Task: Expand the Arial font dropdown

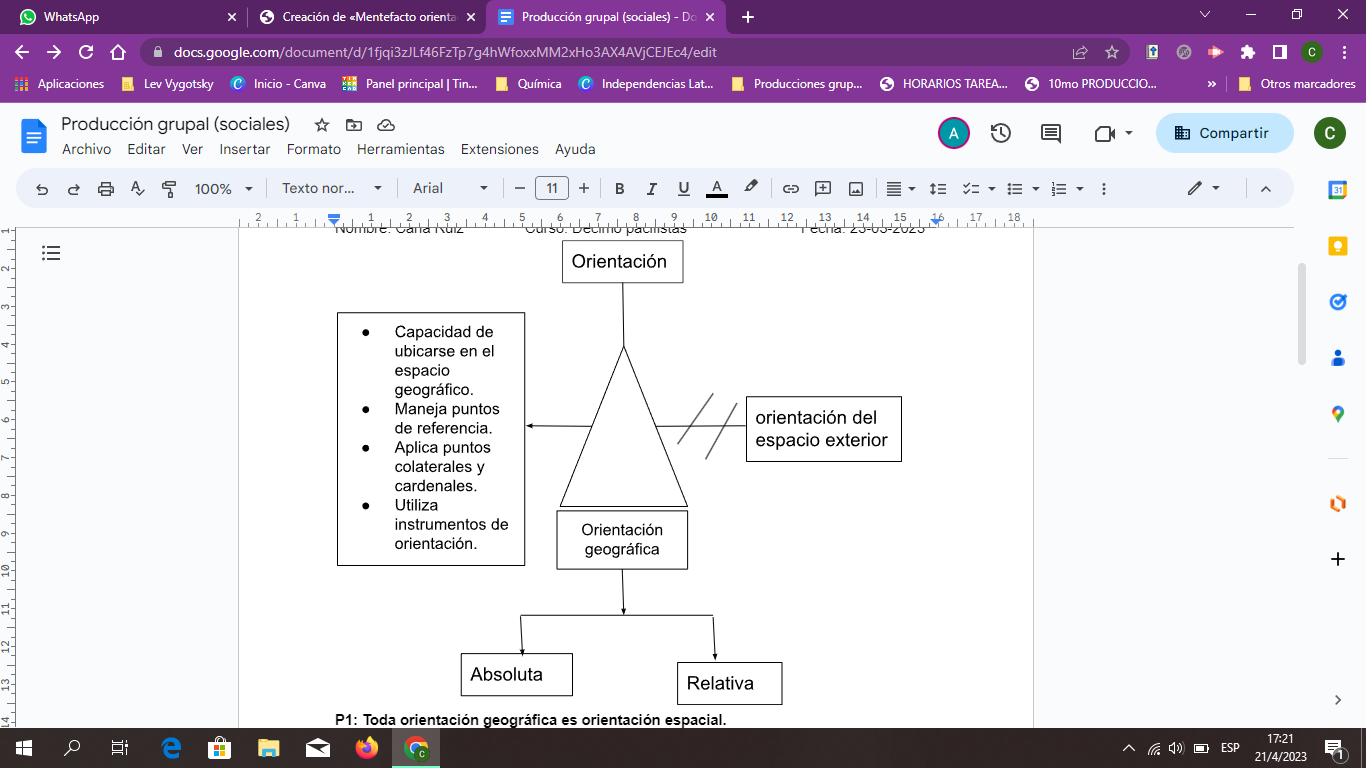Action: pyautogui.click(x=450, y=189)
